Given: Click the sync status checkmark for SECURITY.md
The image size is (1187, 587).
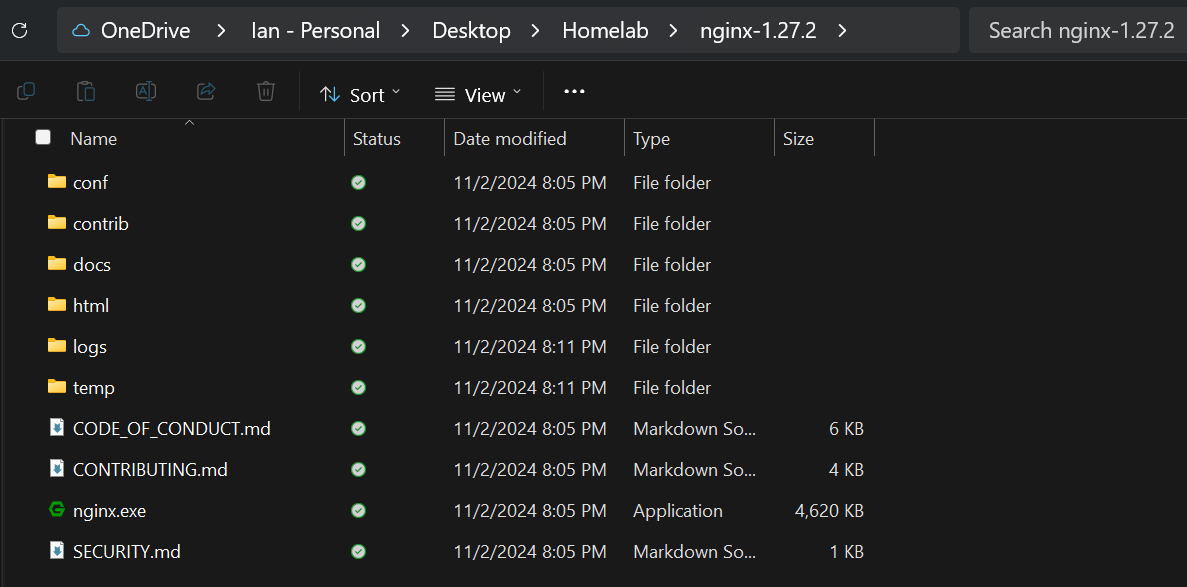Looking at the screenshot, I should point(359,551).
